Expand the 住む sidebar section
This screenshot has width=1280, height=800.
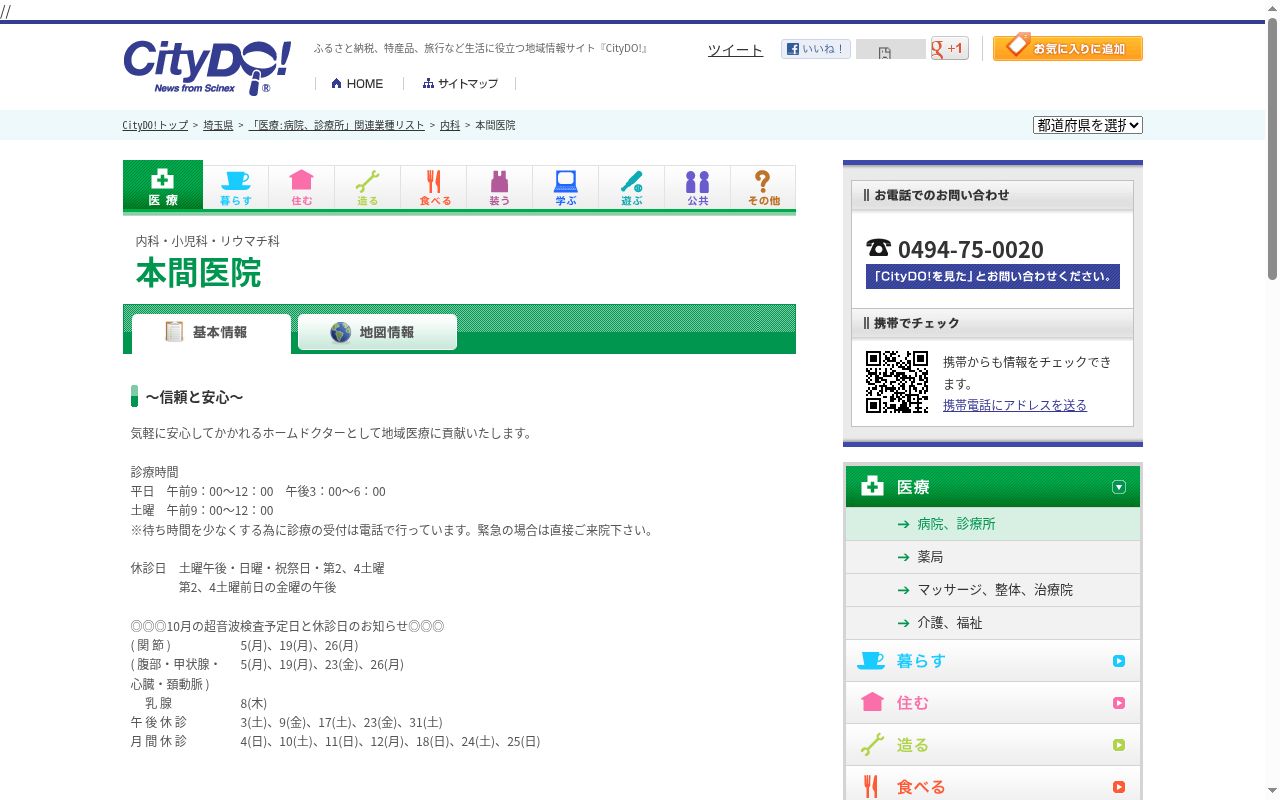click(993, 703)
